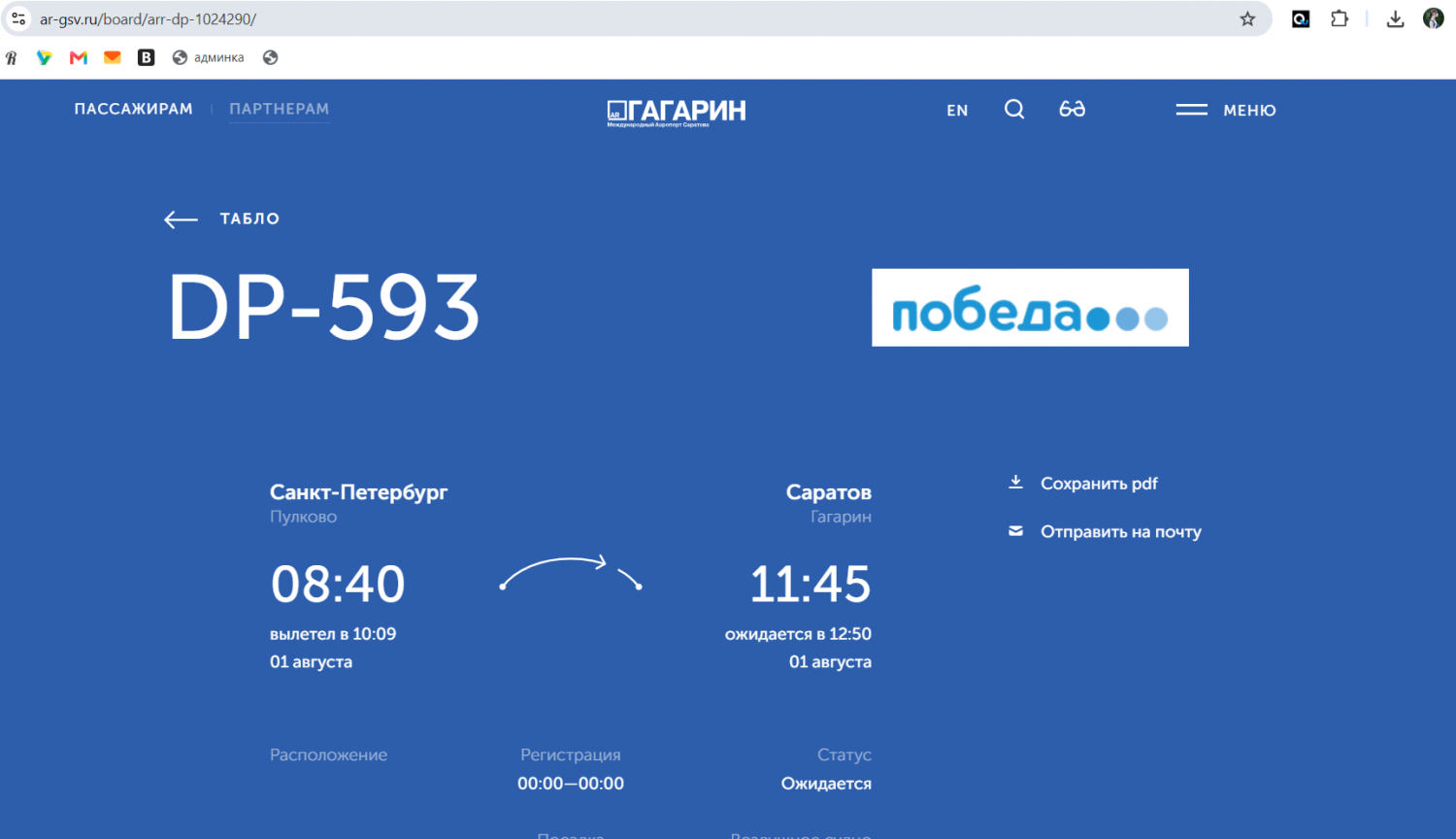Viewport: 1456px width, 839px height.
Task: Switch site language to EN
Action: (x=957, y=111)
